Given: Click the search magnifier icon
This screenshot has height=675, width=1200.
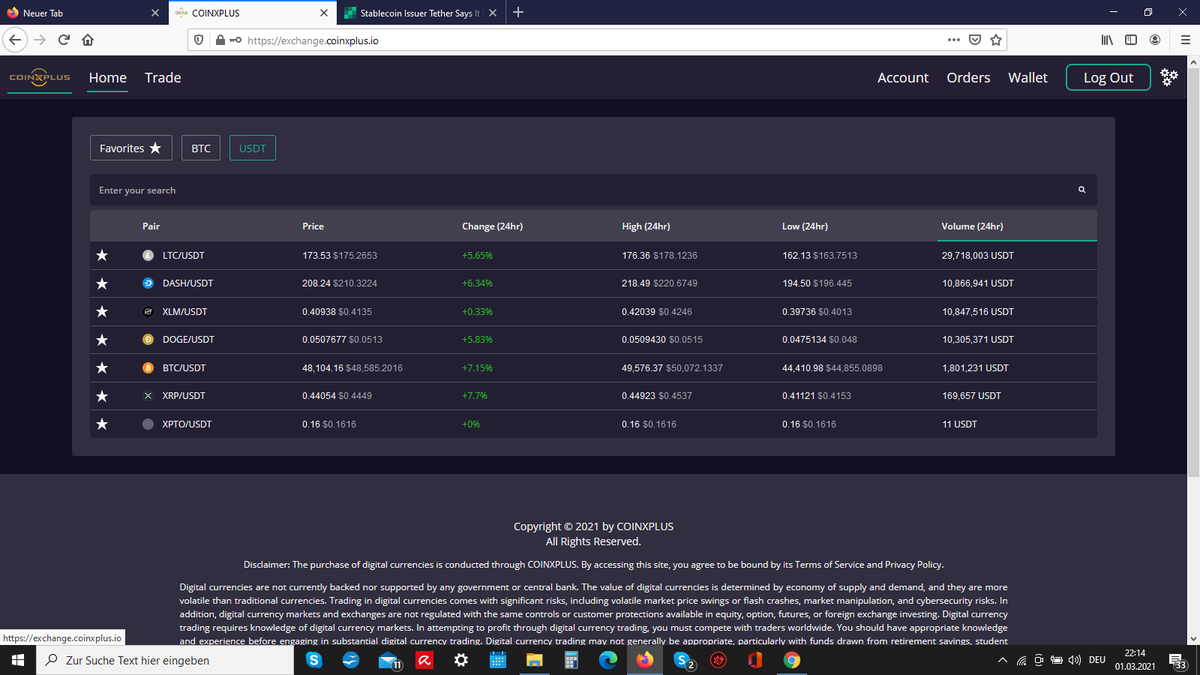Looking at the screenshot, I should pos(1082,190).
